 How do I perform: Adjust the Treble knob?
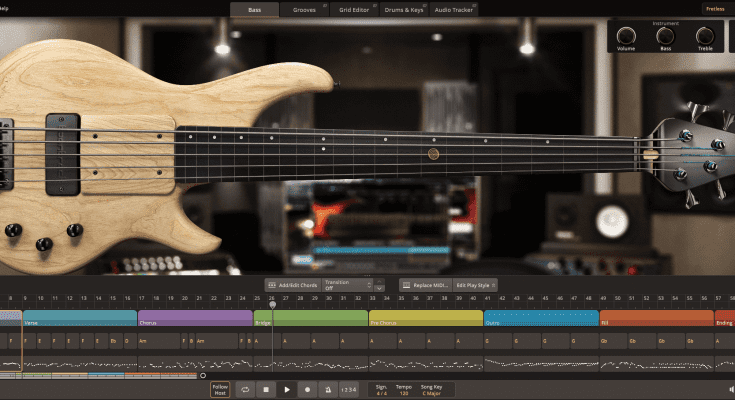click(705, 35)
